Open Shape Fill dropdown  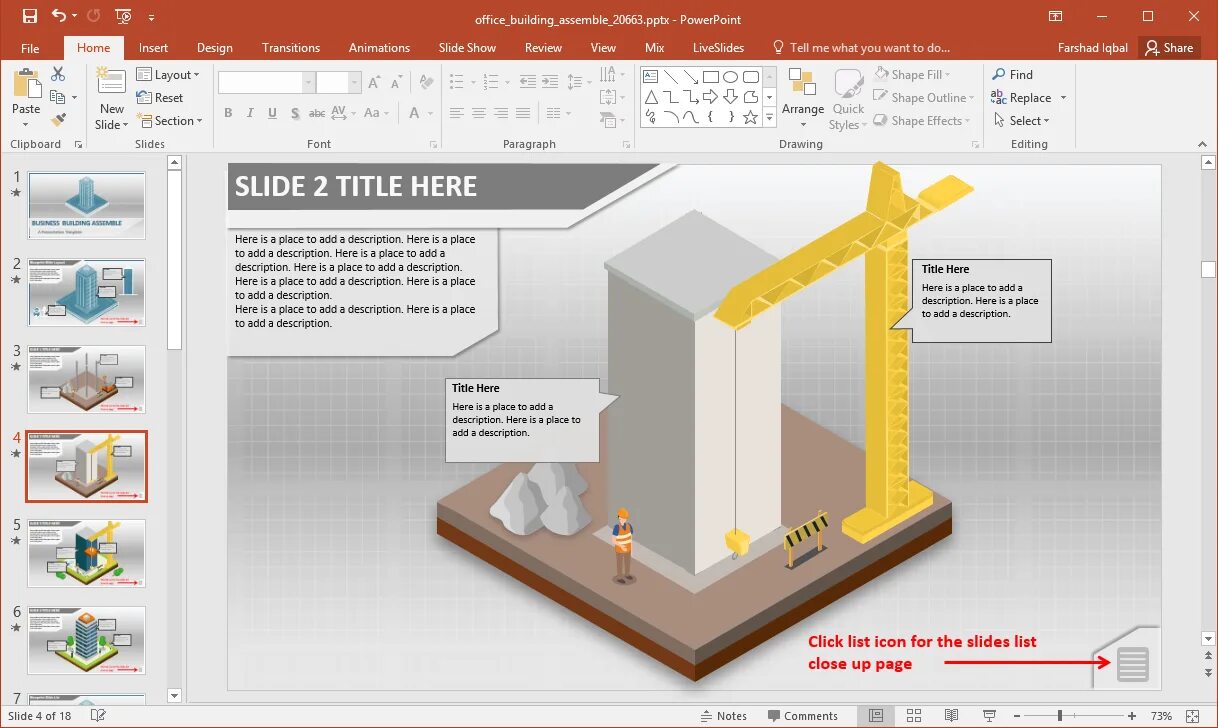(912, 74)
